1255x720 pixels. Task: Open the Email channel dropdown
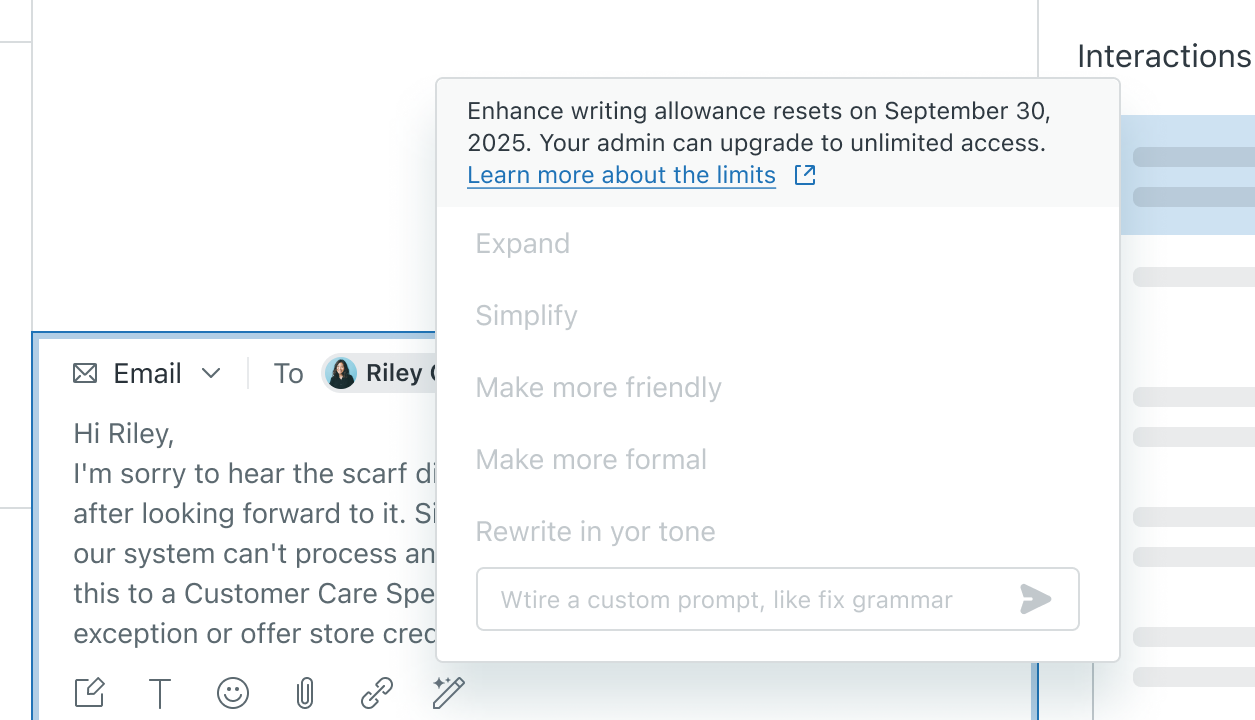point(210,374)
